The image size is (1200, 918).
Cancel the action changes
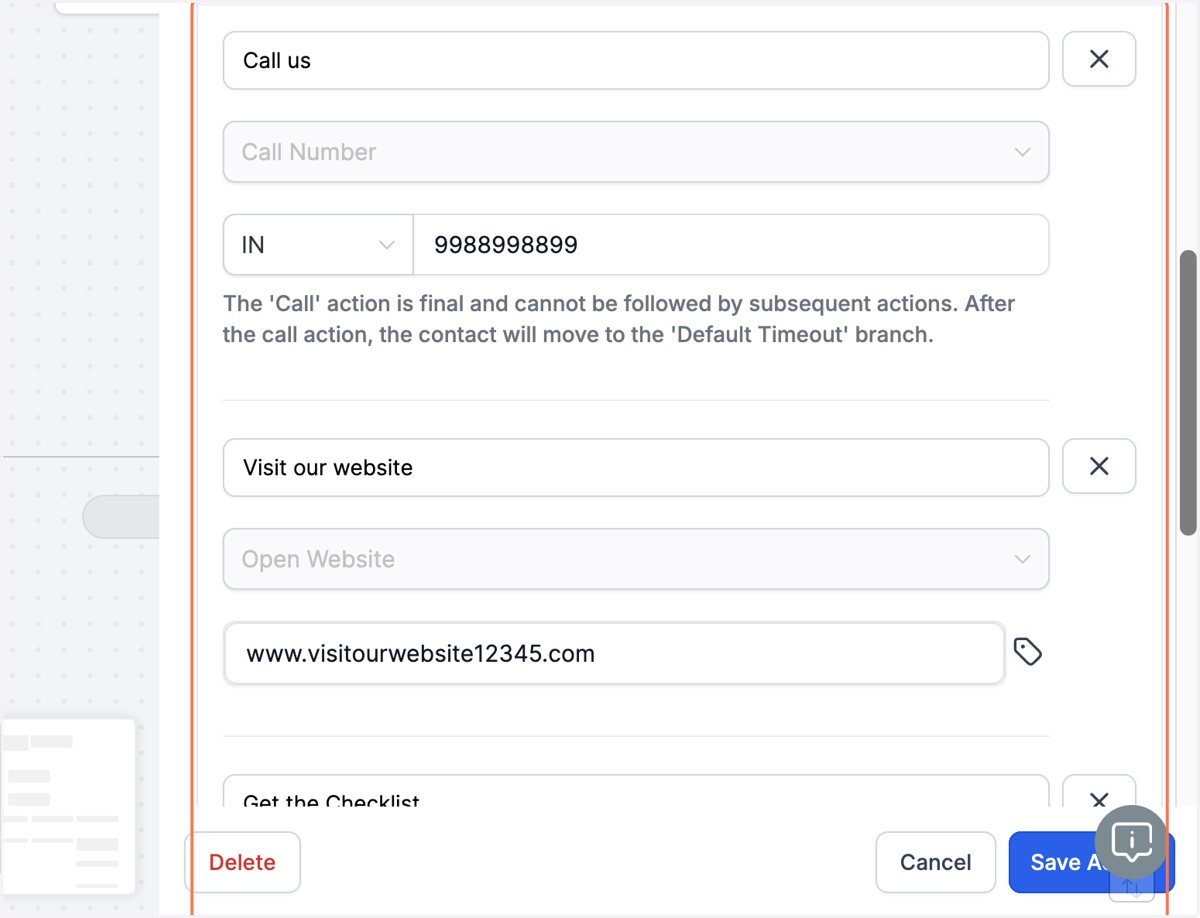936,862
